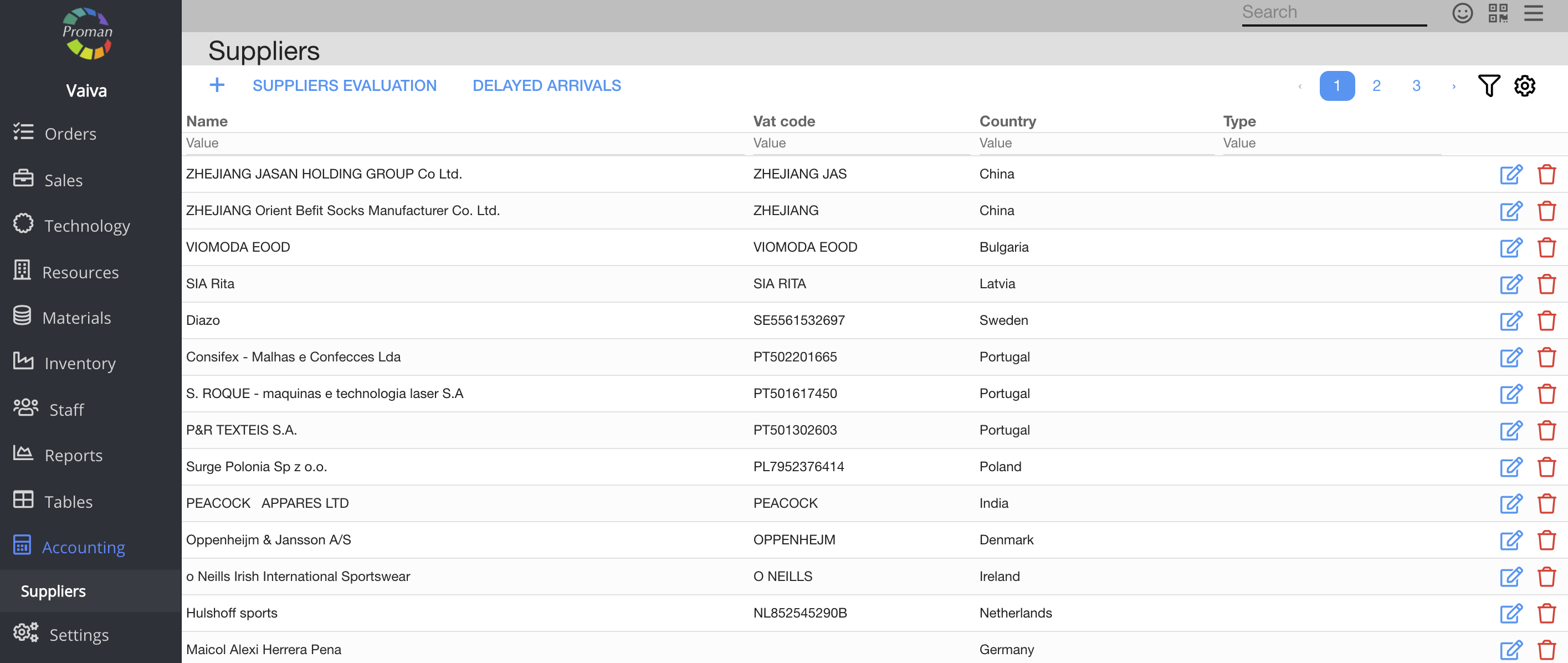Screen dimensions: 1568x663
Task: Open the hamburger menu icon
Action: 1533,13
